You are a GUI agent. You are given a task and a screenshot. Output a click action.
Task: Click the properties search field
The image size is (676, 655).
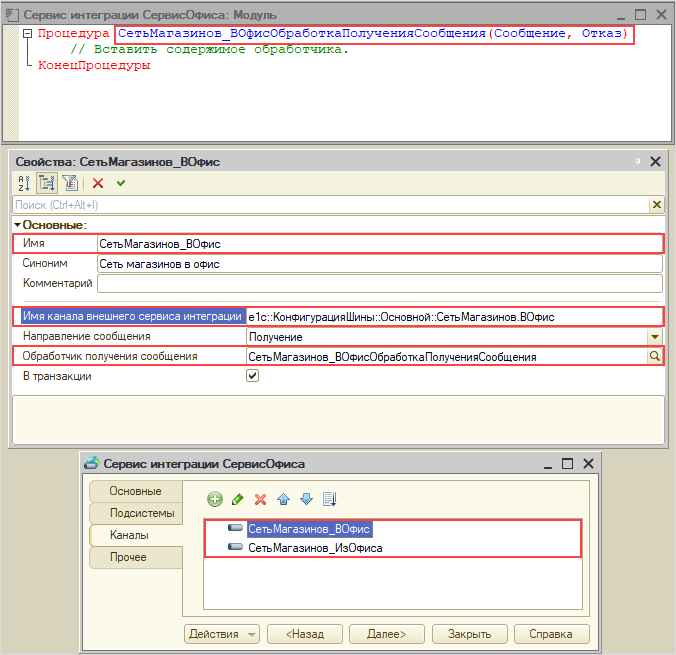pos(331,205)
